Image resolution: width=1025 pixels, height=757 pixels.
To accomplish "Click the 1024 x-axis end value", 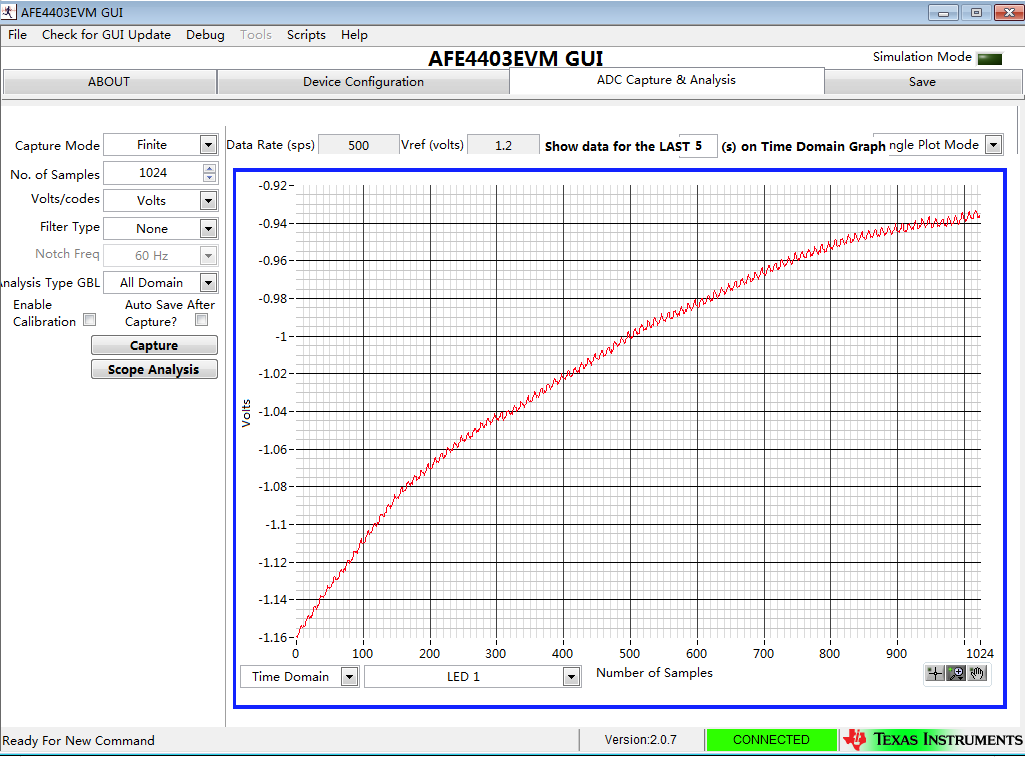I will (980, 653).
